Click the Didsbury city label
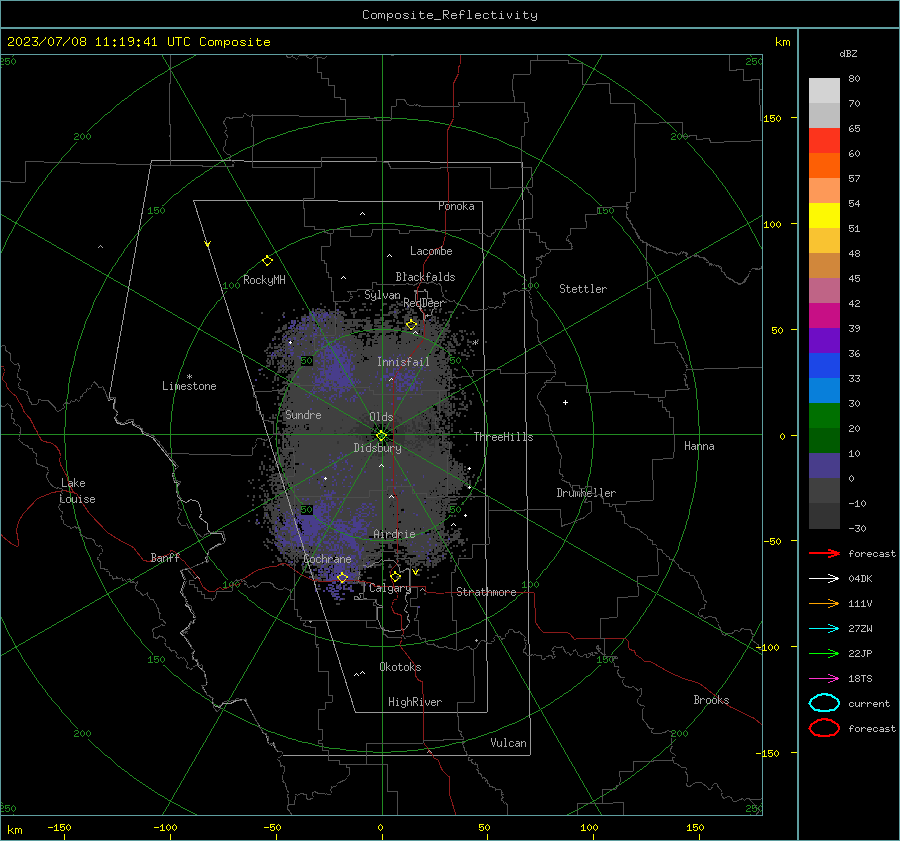This screenshot has height=841, width=900. tap(378, 448)
